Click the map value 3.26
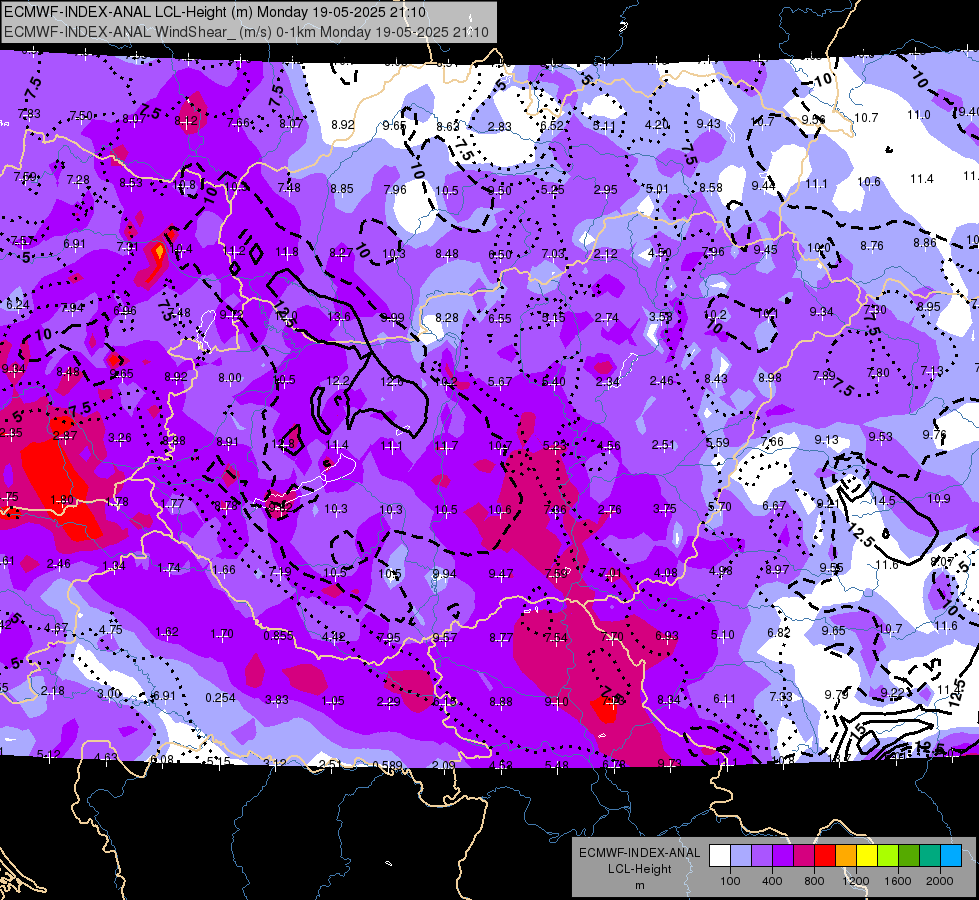Image resolution: width=979 pixels, height=900 pixels. [120, 438]
